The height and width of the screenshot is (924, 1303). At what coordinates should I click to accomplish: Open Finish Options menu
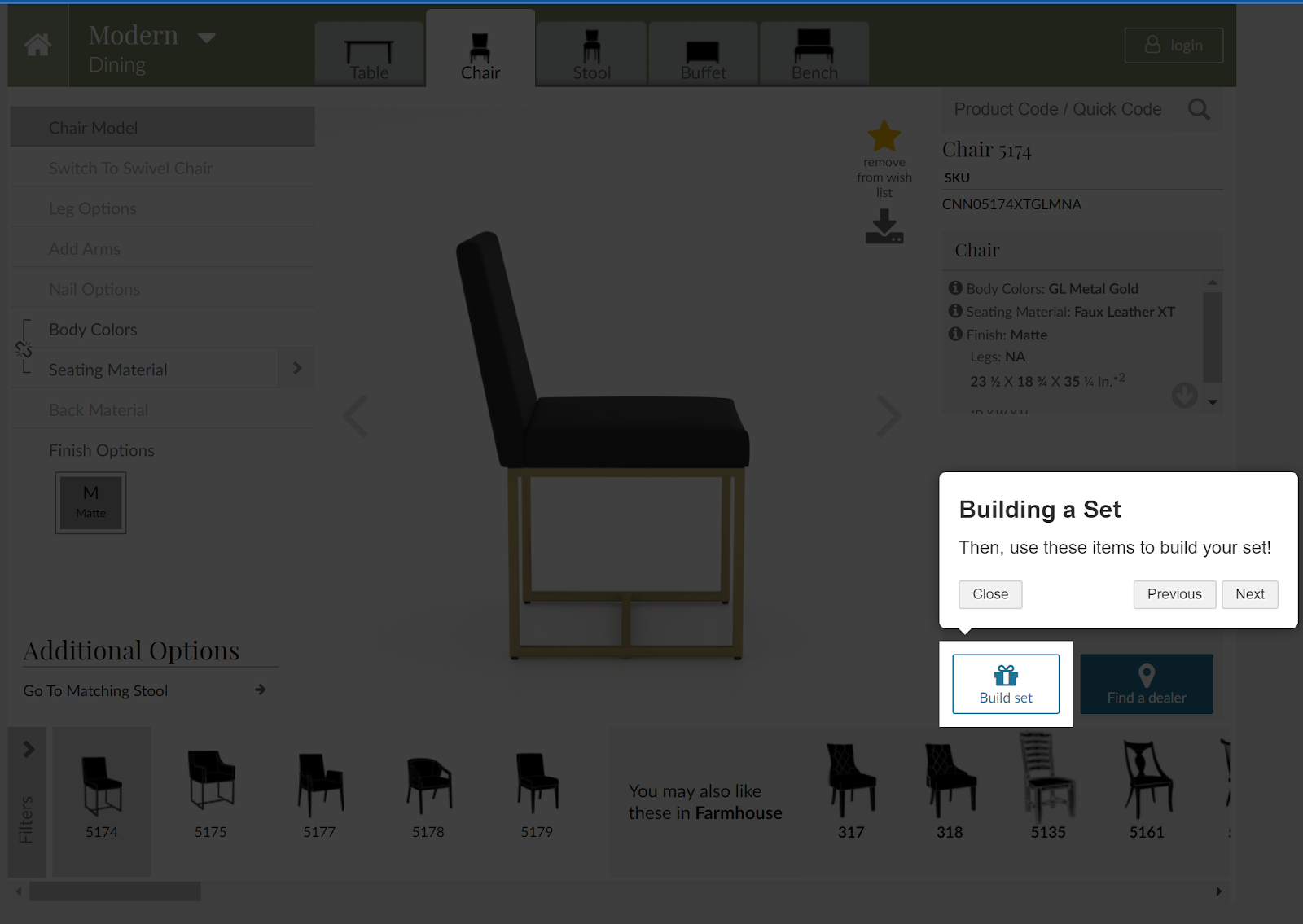[x=162, y=450]
